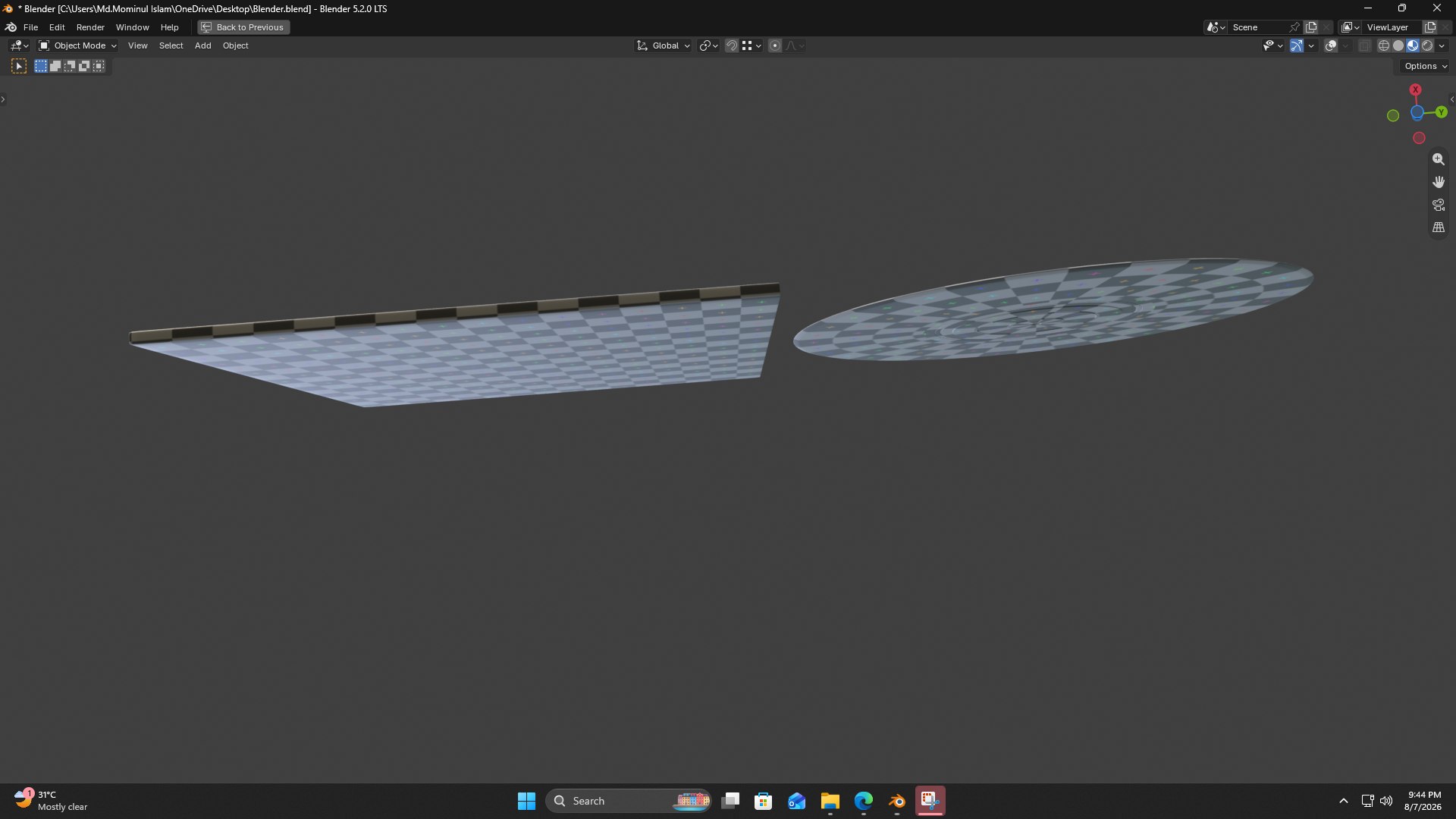
Task: Expand the viewport shading options dropdown
Action: (x=1442, y=45)
